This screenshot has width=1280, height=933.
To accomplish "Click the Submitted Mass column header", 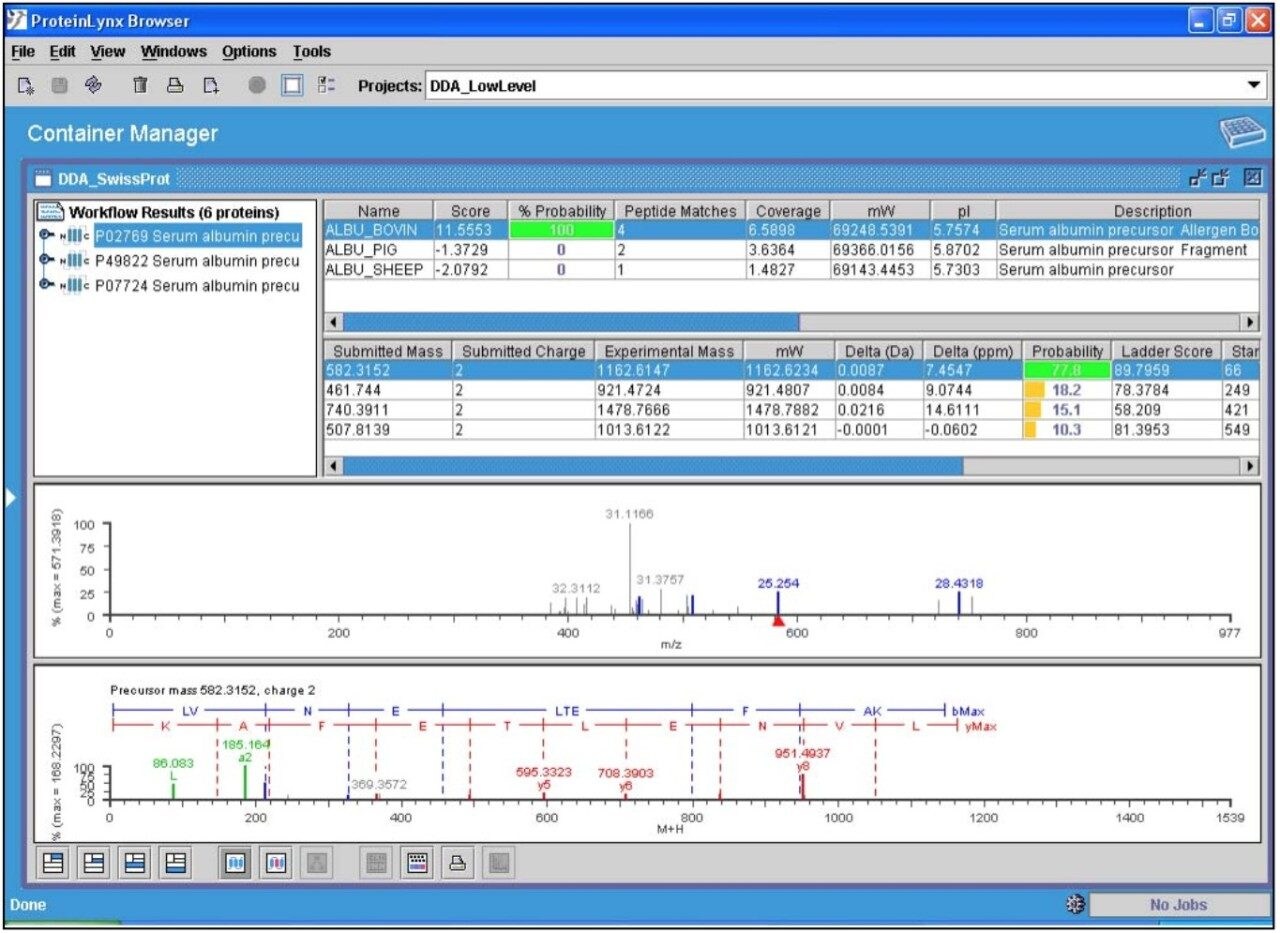I will 388,351.
